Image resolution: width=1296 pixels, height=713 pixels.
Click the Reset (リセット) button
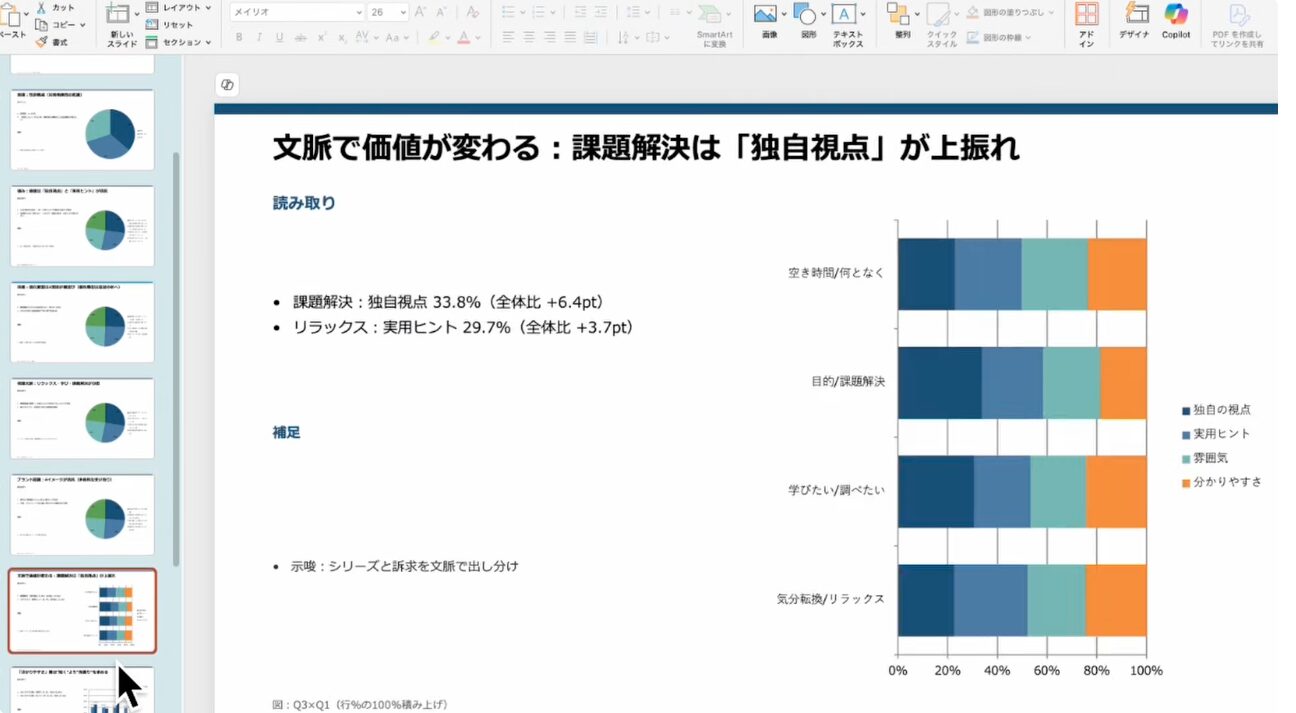[x=177, y=25]
